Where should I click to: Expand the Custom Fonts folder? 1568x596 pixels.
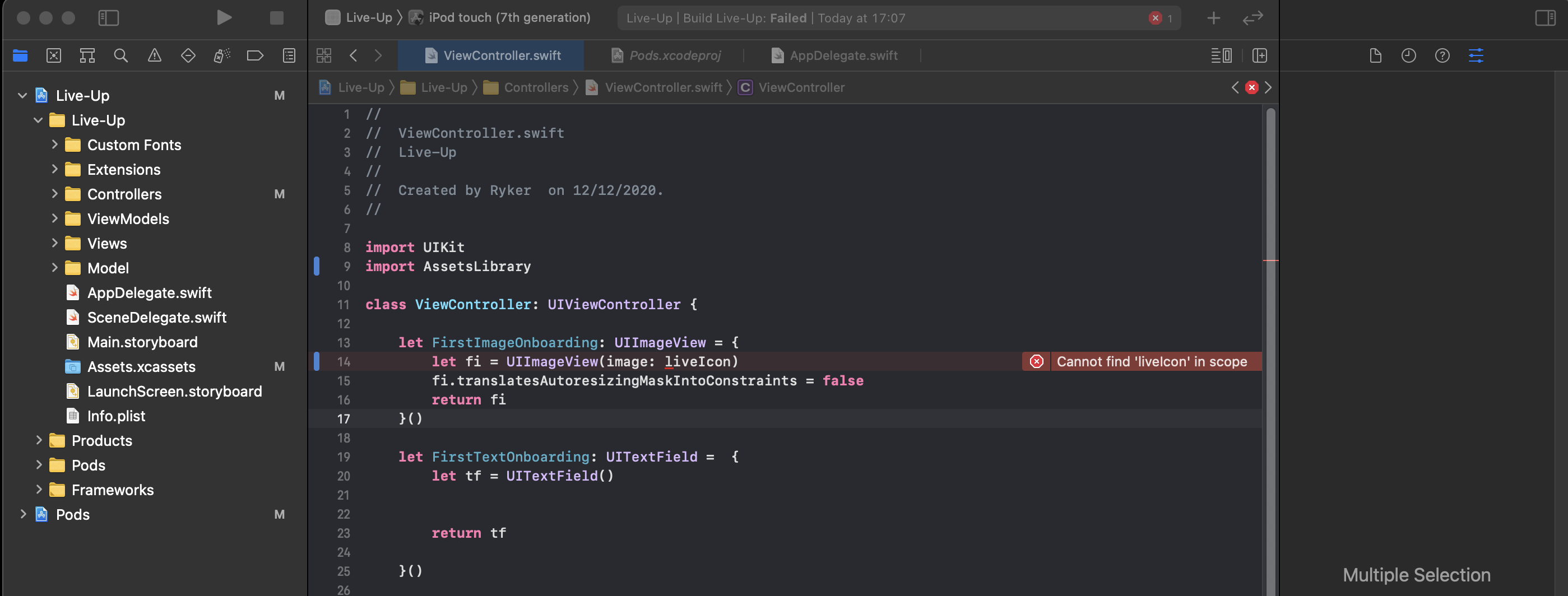click(x=55, y=145)
